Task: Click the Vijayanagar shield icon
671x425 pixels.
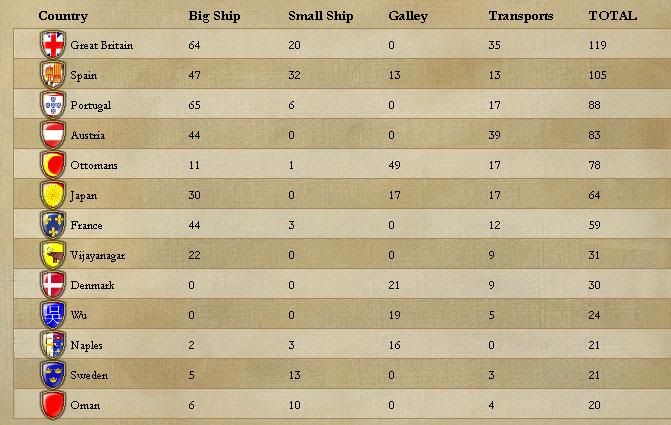Action: coord(53,255)
